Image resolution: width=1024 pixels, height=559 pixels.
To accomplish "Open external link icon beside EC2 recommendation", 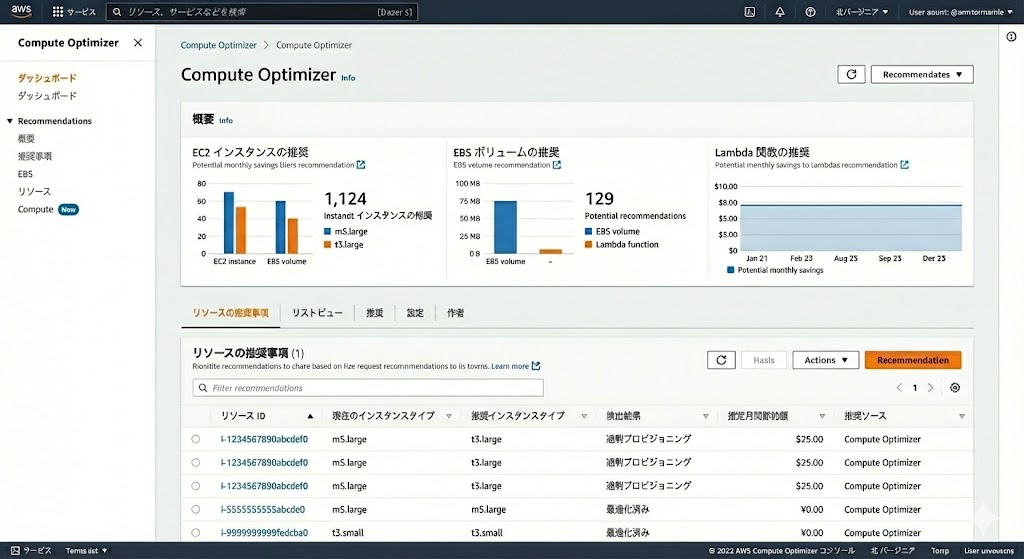I will pos(360,165).
